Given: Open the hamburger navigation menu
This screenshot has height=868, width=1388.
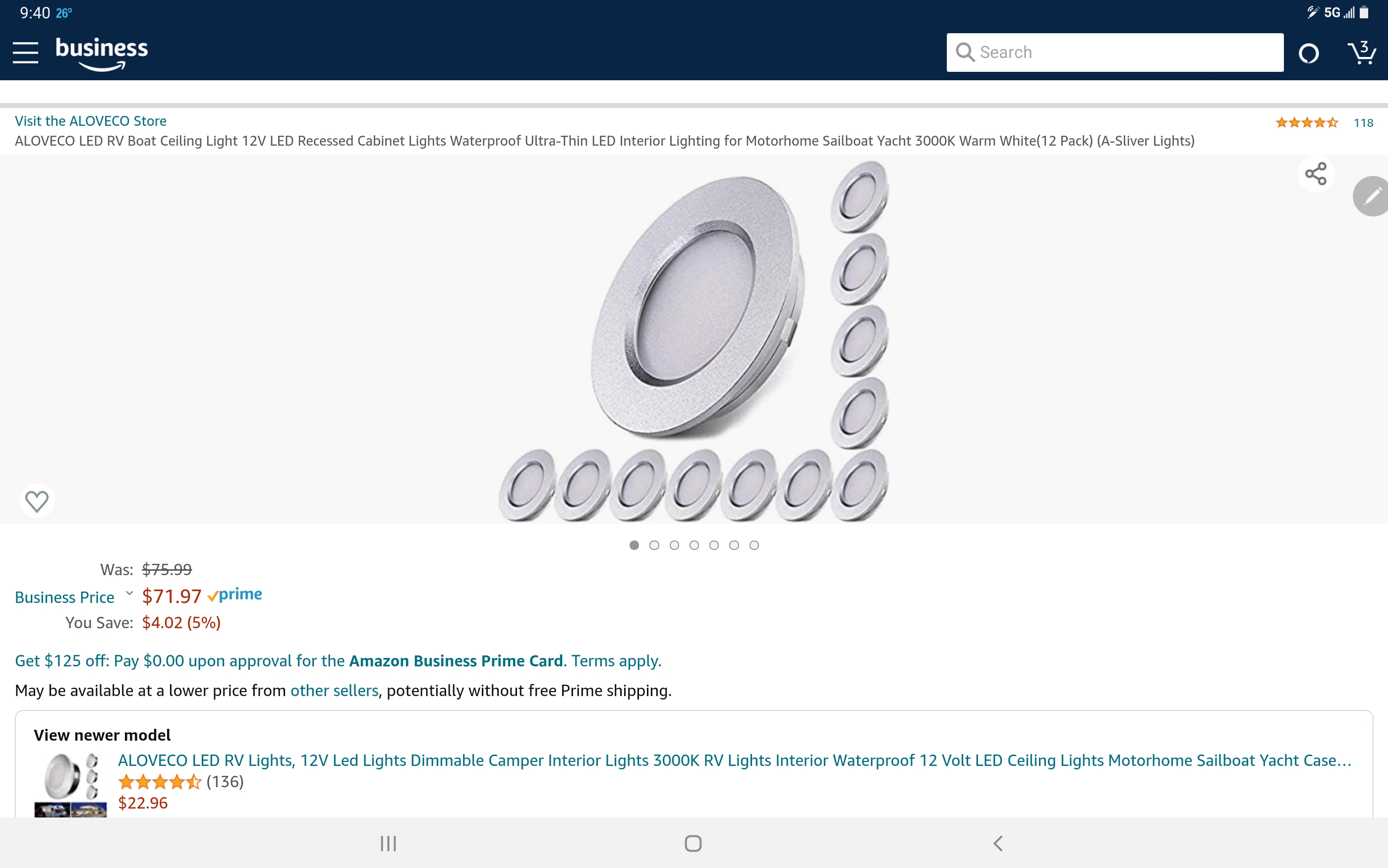Looking at the screenshot, I should coord(25,52).
